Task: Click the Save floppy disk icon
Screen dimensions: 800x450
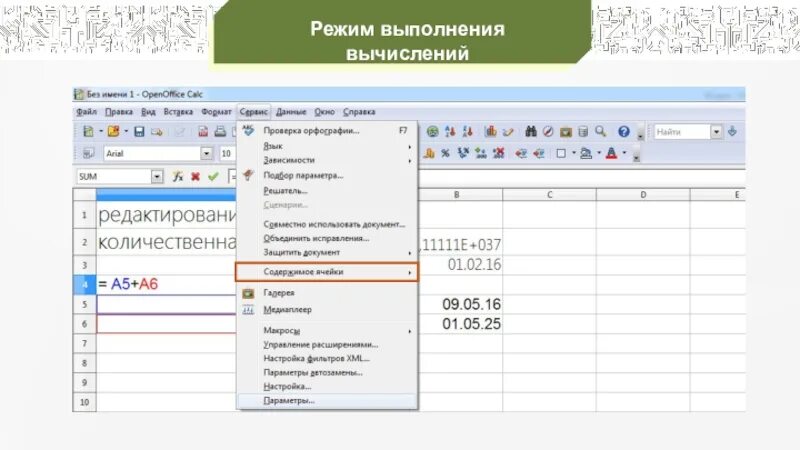Action: coord(139,132)
